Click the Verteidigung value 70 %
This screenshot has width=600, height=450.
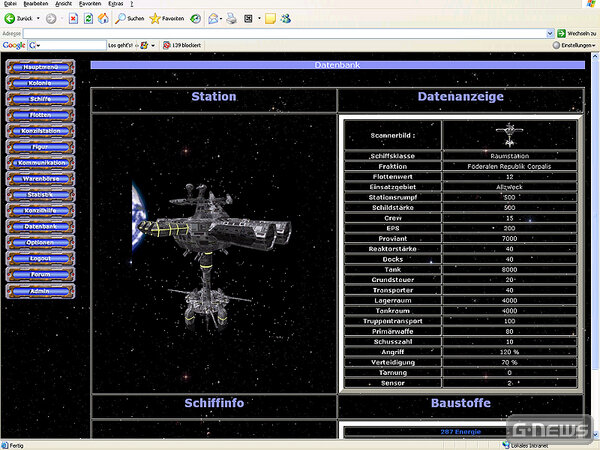click(509, 362)
